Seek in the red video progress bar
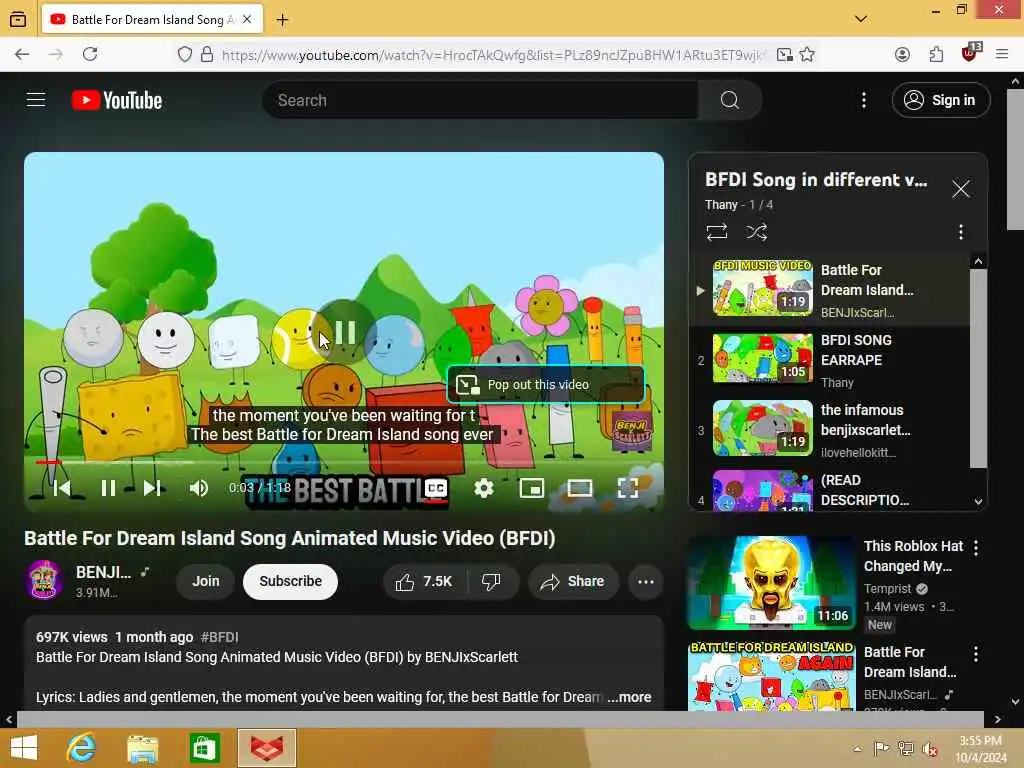 click(x=346, y=462)
